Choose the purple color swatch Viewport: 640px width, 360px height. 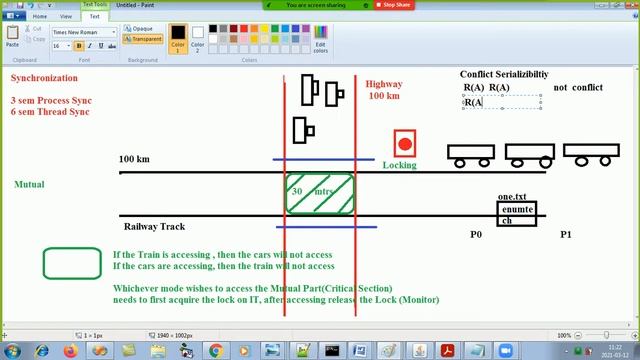click(x=306, y=29)
